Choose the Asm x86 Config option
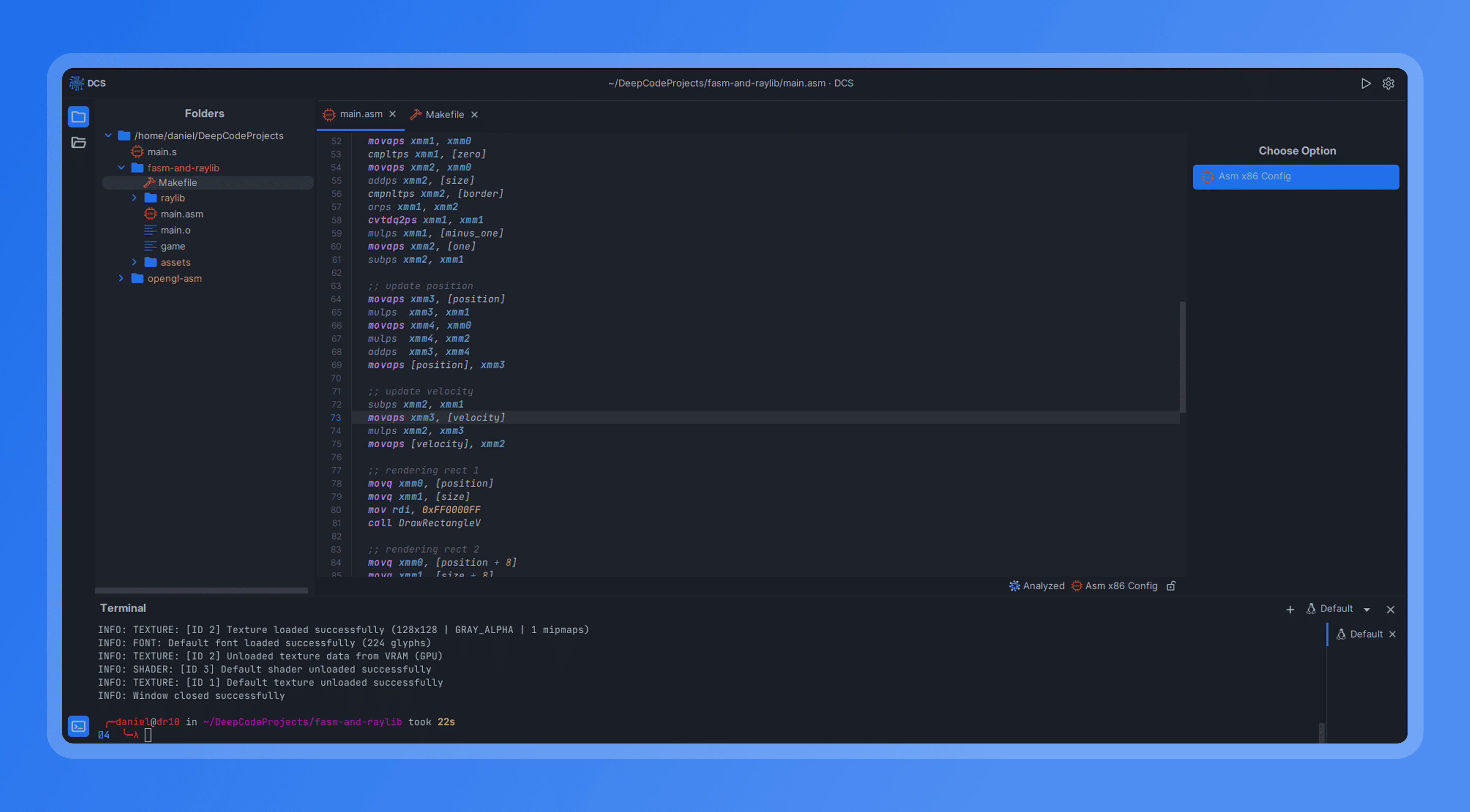The width and height of the screenshot is (1470, 812). (1295, 177)
